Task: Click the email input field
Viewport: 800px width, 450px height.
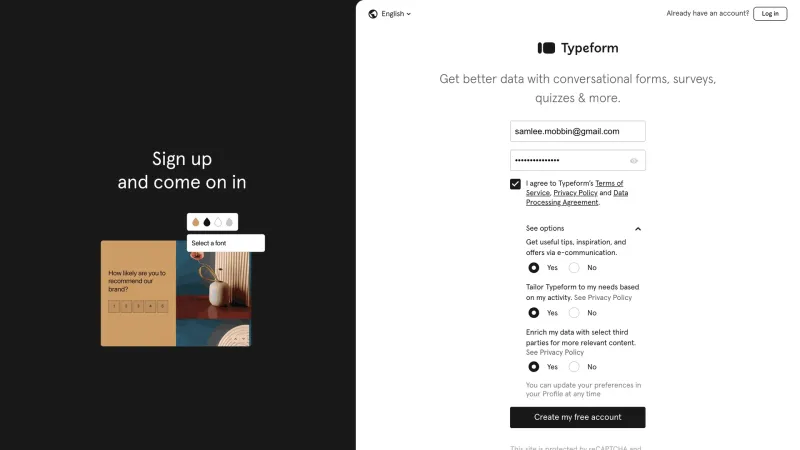Action: point(578,131)
